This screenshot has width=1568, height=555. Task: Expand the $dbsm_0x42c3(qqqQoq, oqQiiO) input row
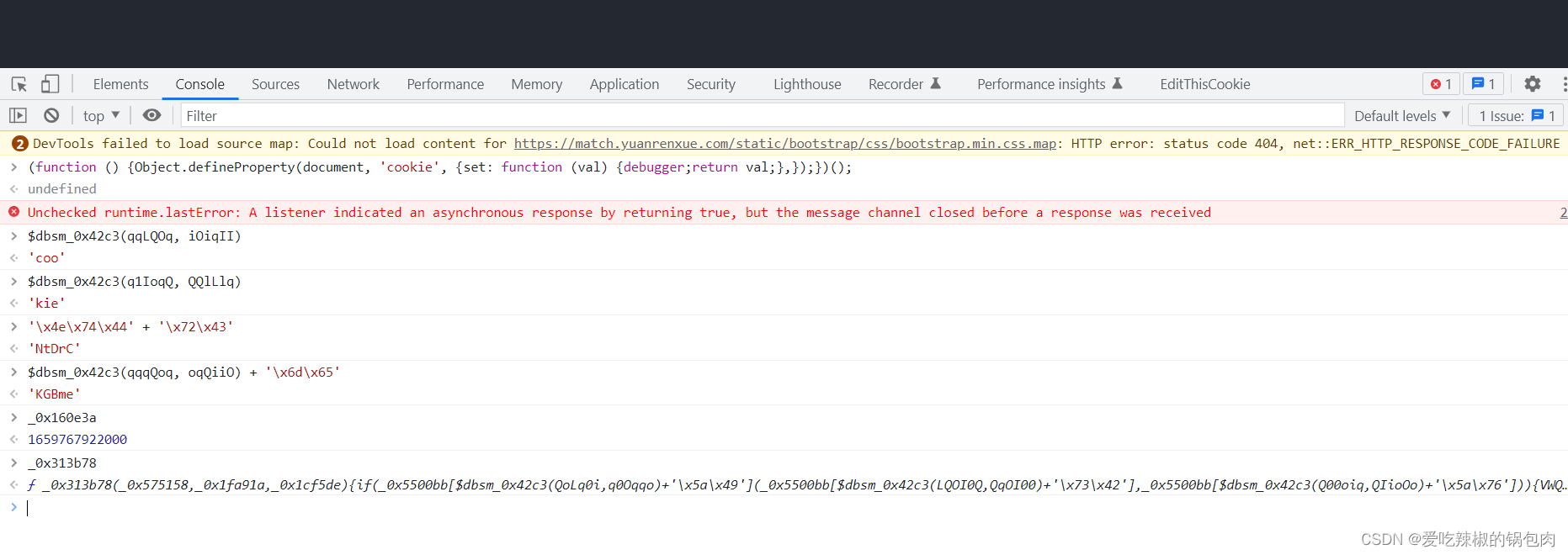tap(14, 372)
